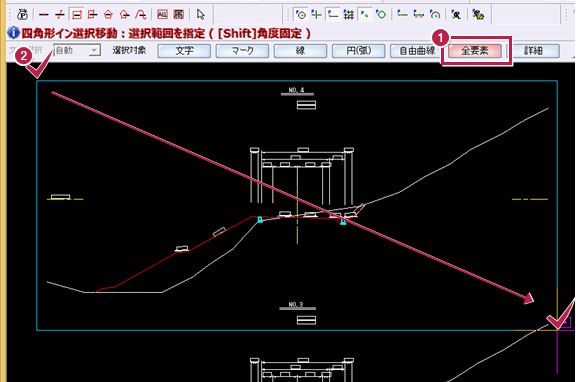Select the 線 selection target button
The height and width of the screenshot is (382, 576).
pos(300,51)
